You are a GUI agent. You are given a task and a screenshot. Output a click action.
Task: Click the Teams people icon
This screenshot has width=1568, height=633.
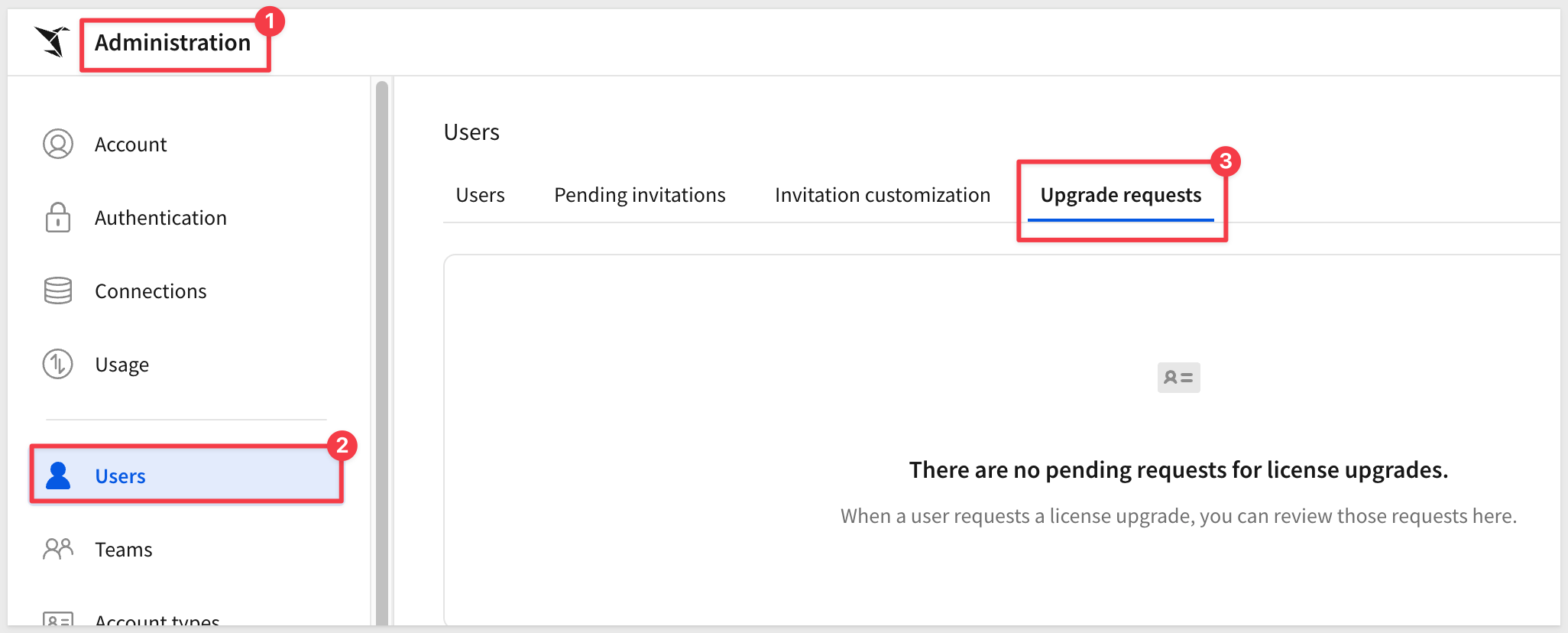coord(58,549)
